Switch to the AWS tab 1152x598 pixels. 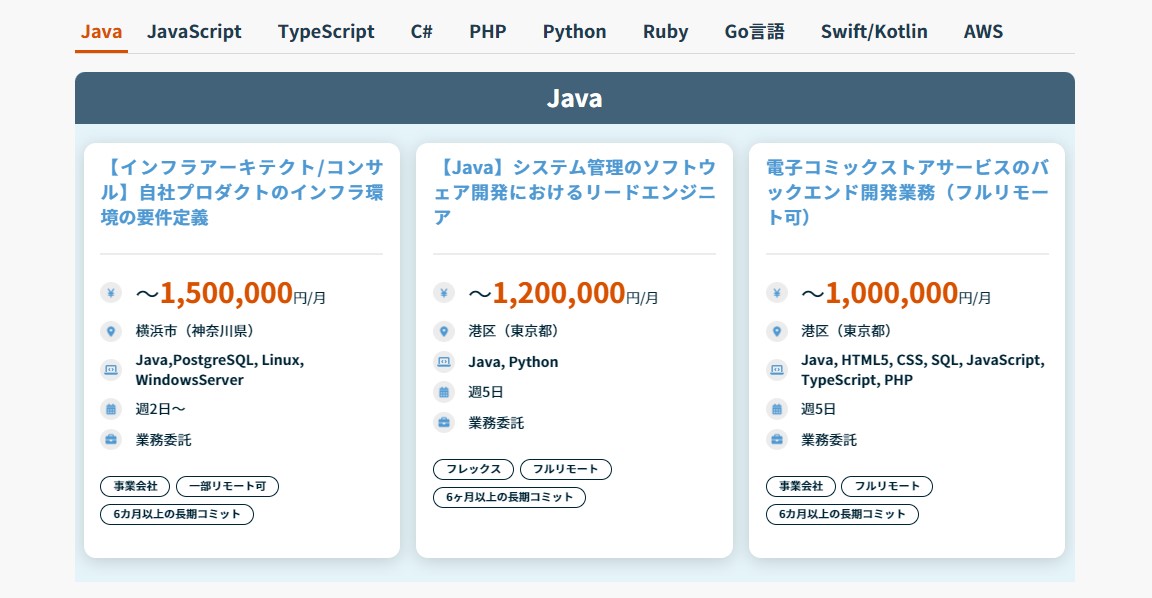(x=983, y=31)
